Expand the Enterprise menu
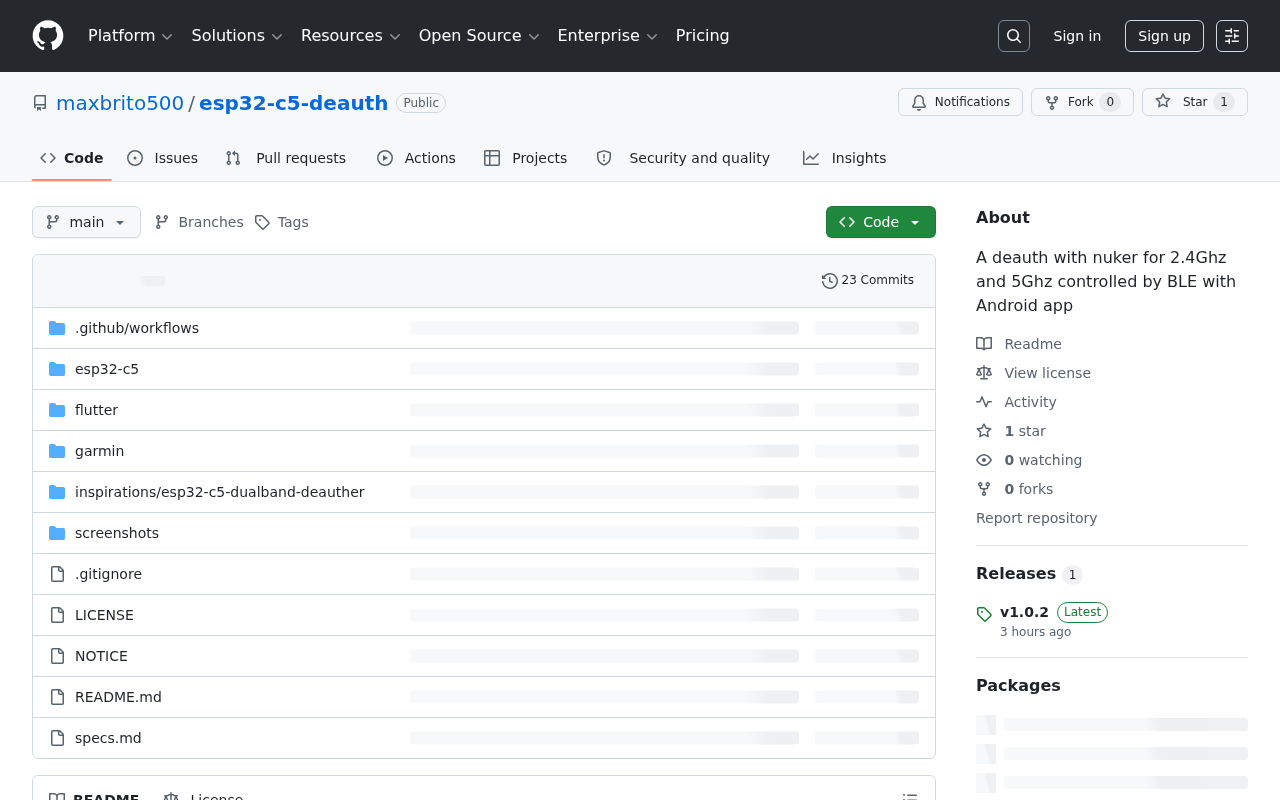Screen dimensions: 1280x800 pyautogui.click(x=607, y=36)
